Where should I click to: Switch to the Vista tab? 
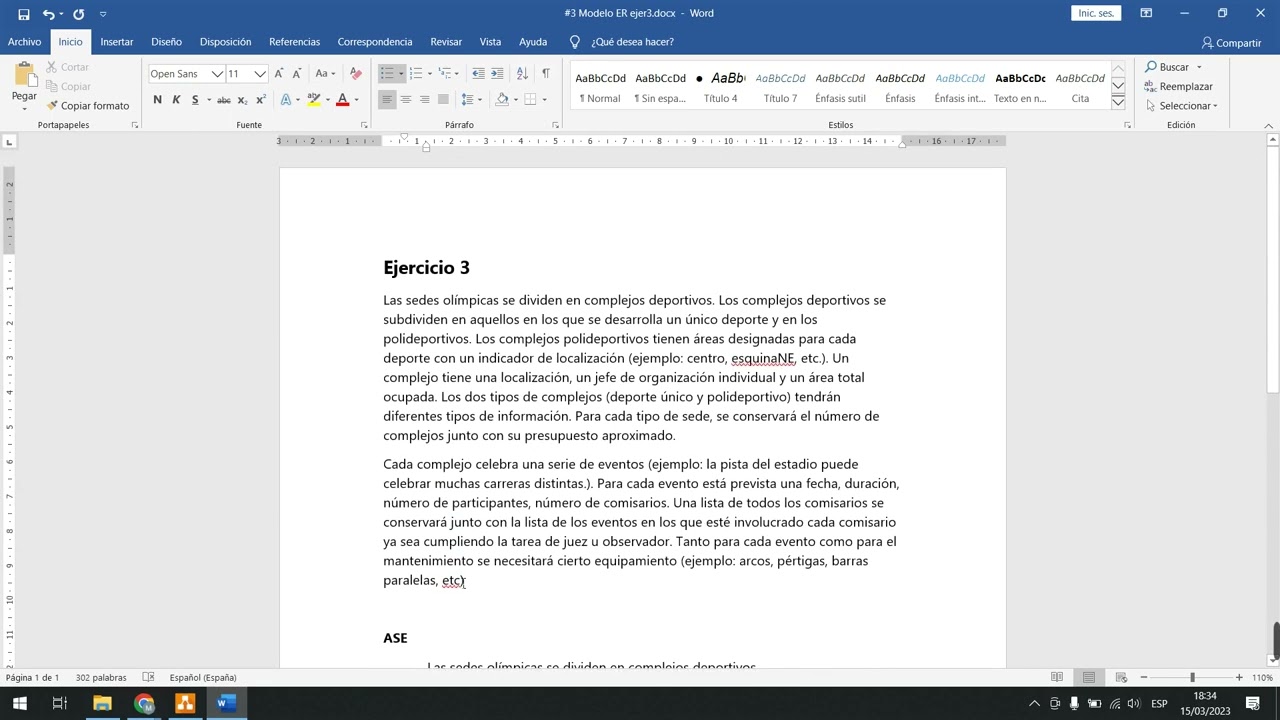[490, 42]
